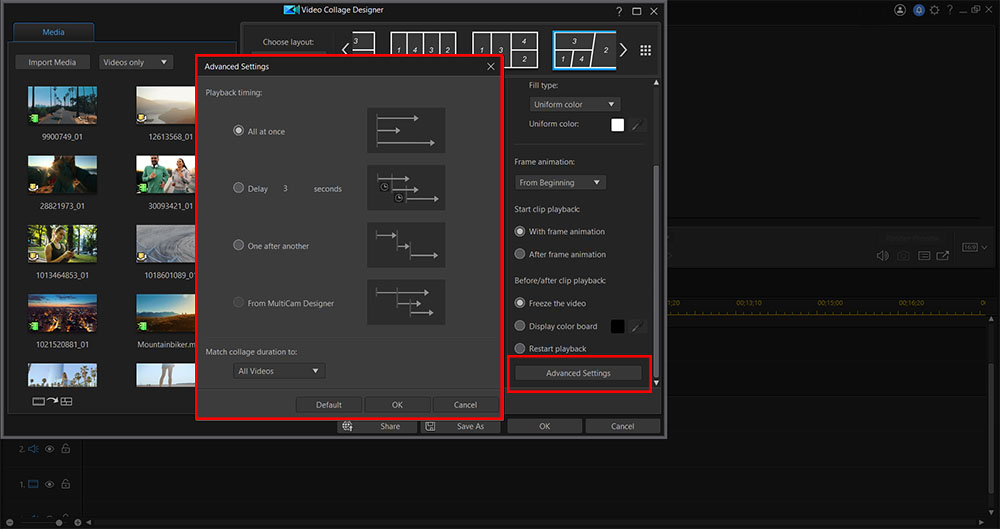Open help in Video Collage Designer title bar
This screenshot has height=529, width=1000.
coord(619,11)
